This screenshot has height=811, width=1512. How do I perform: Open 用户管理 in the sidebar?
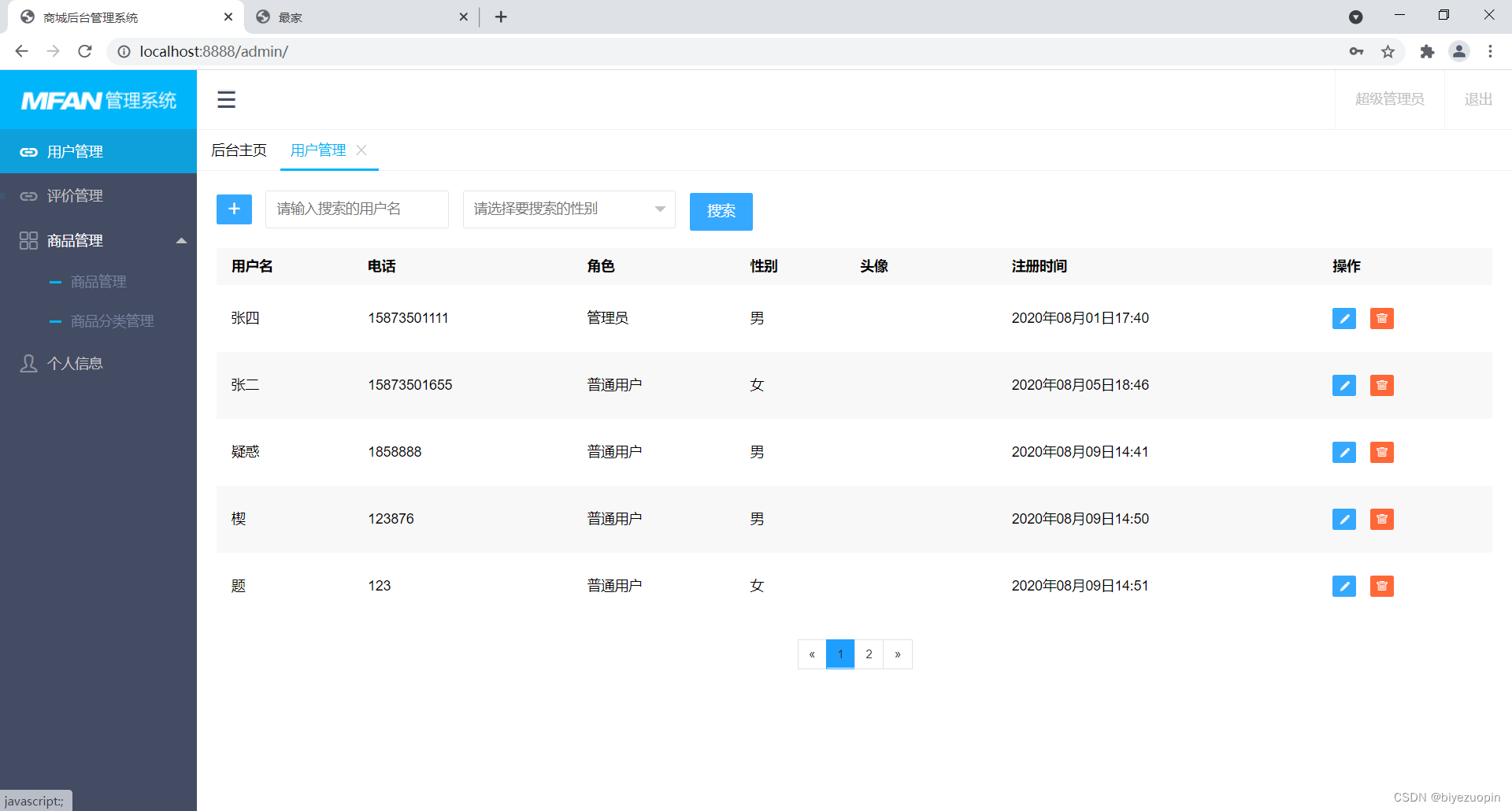tap(98, 151)
